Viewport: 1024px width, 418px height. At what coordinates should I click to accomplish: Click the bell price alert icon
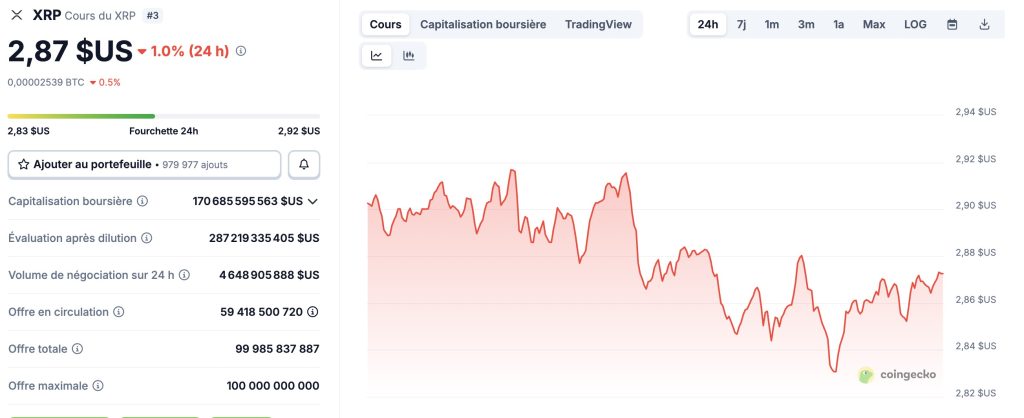tap(304, 164)
